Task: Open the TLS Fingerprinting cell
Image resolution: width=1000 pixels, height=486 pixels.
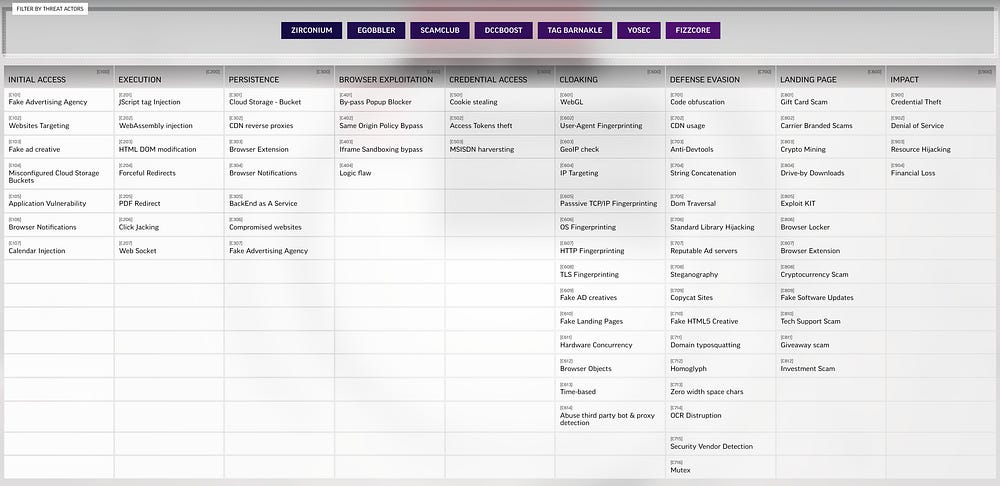Action: coord(610,272)
